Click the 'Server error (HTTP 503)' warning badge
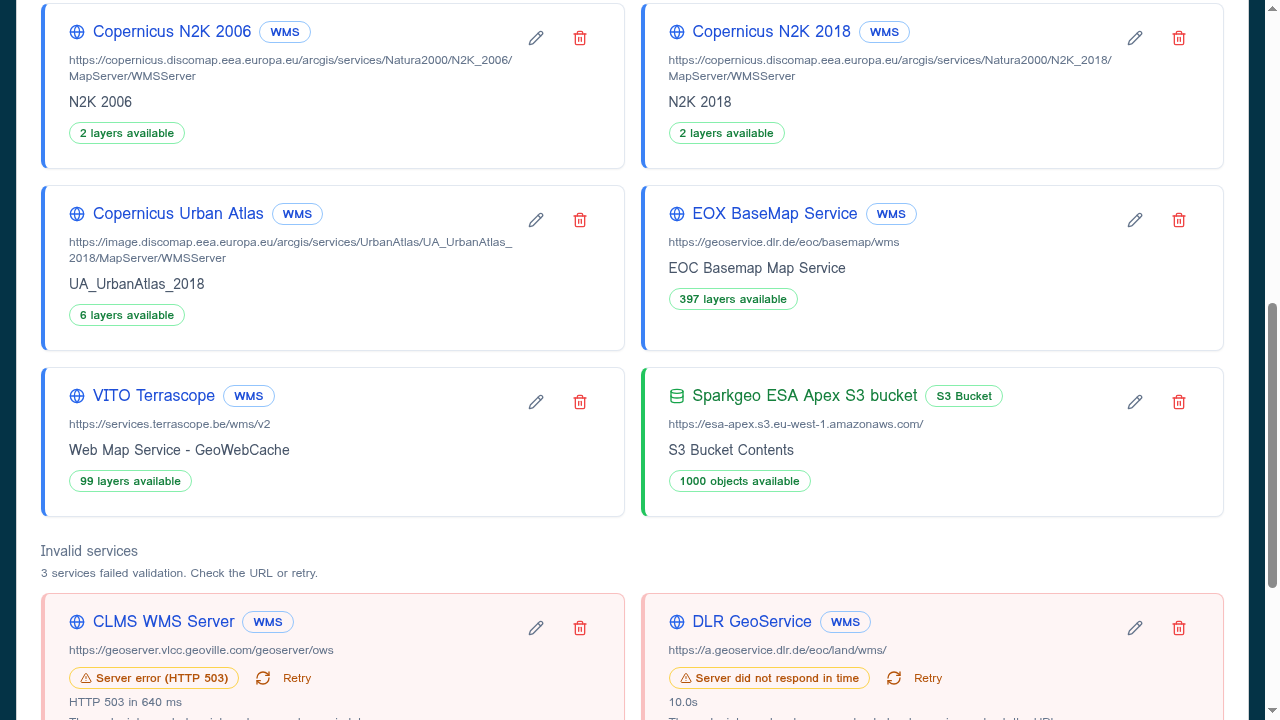Image resolution: width=1280 pixels, height=720 pixels. click(154, 678)
